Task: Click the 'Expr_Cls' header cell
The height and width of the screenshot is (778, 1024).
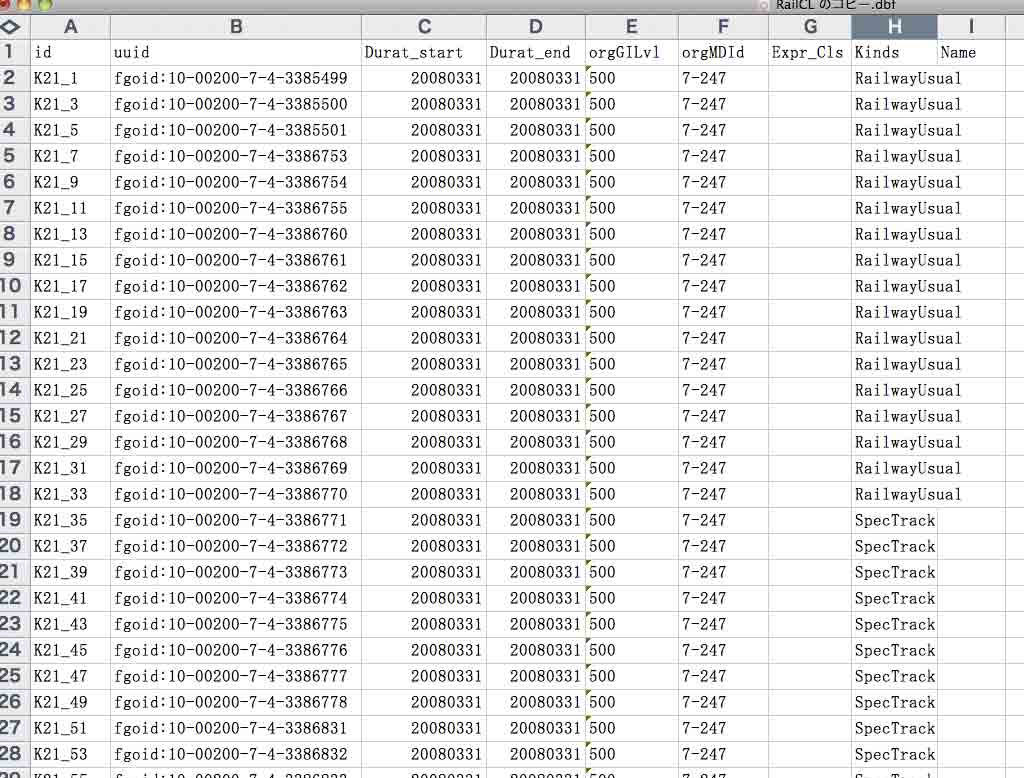Action: click(x=810, y=52)
